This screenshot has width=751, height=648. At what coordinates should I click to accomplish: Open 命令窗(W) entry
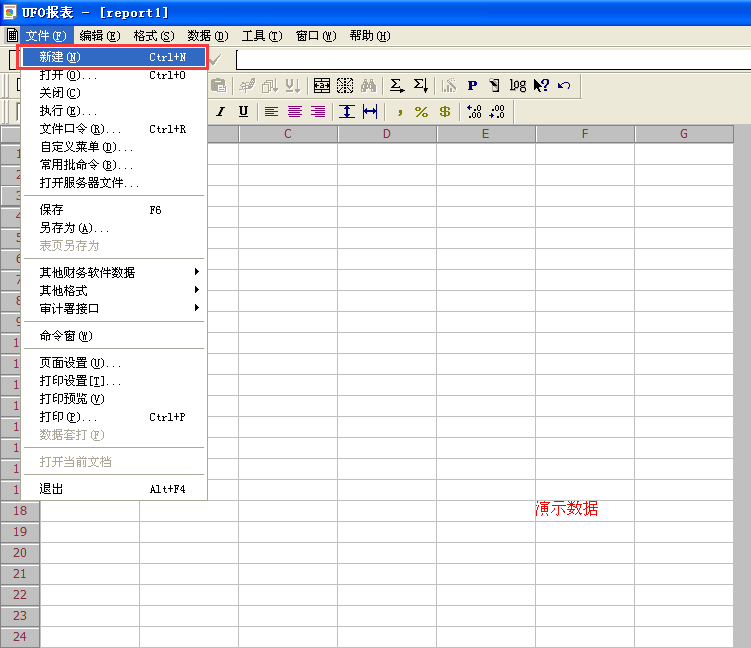[x=114, y=336]
